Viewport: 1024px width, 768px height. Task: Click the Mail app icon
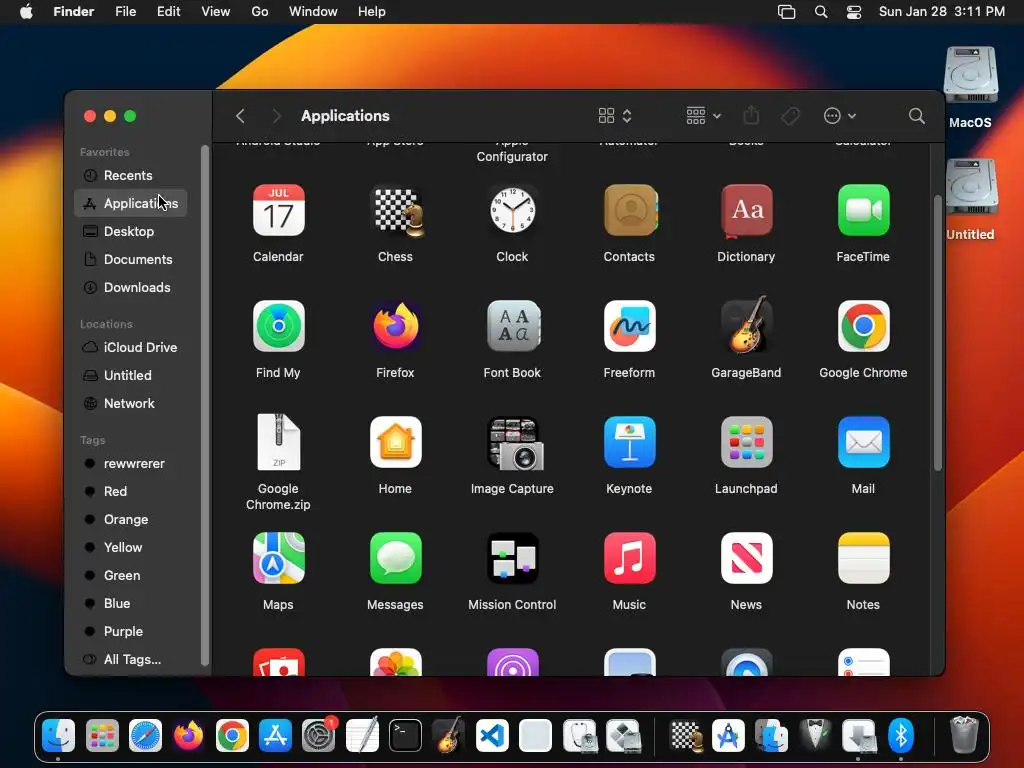point(863,442)
